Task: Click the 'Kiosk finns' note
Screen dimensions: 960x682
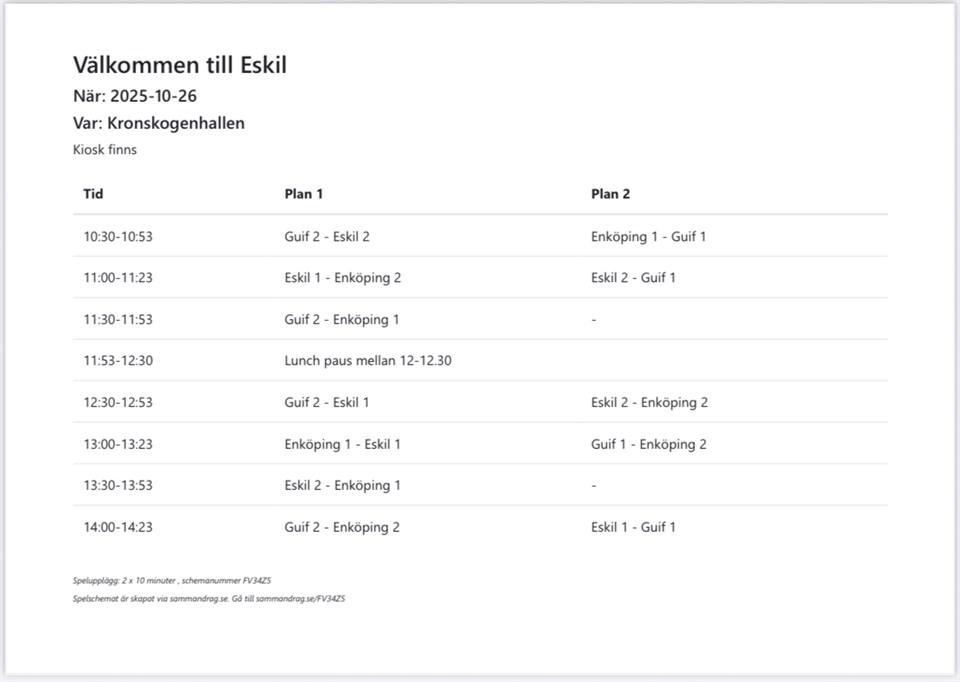Action: [x=105, y=150]
